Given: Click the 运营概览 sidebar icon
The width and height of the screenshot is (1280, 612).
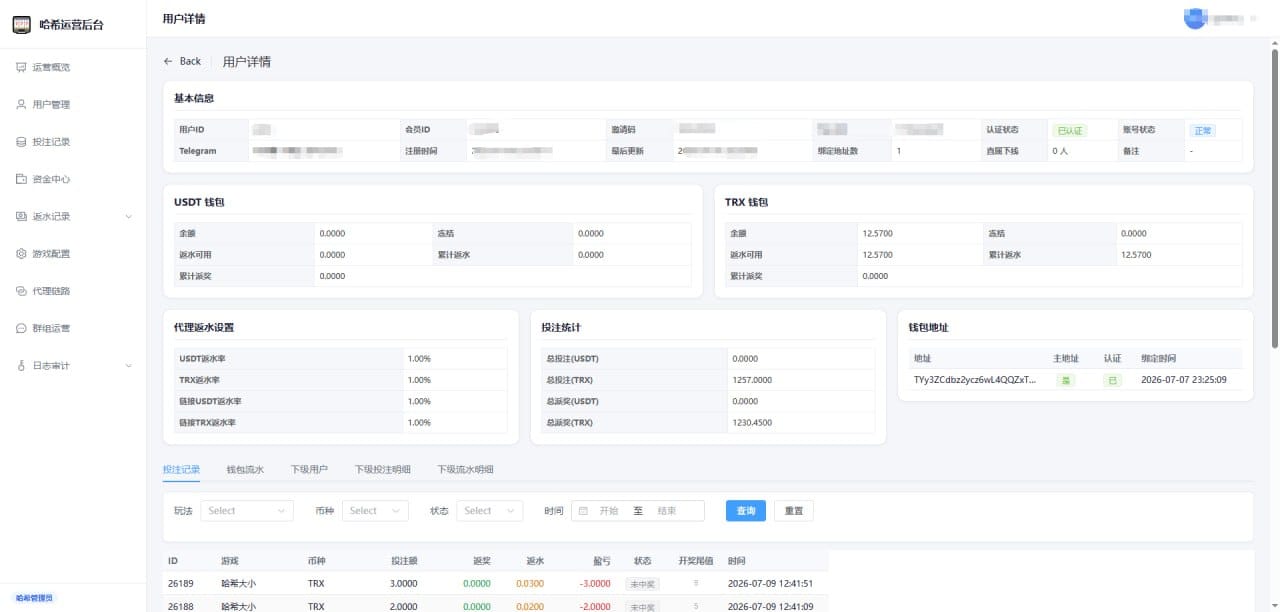Looking at the screenshot, I should click(x=21, y=67).
